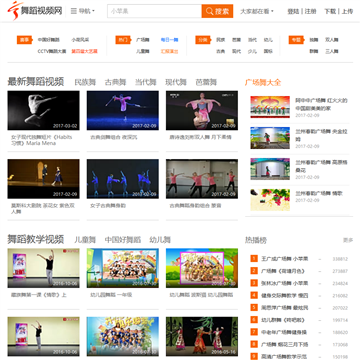360x360 pixels.
Task: Click the orange 分类 category tag
Action: 203,40
